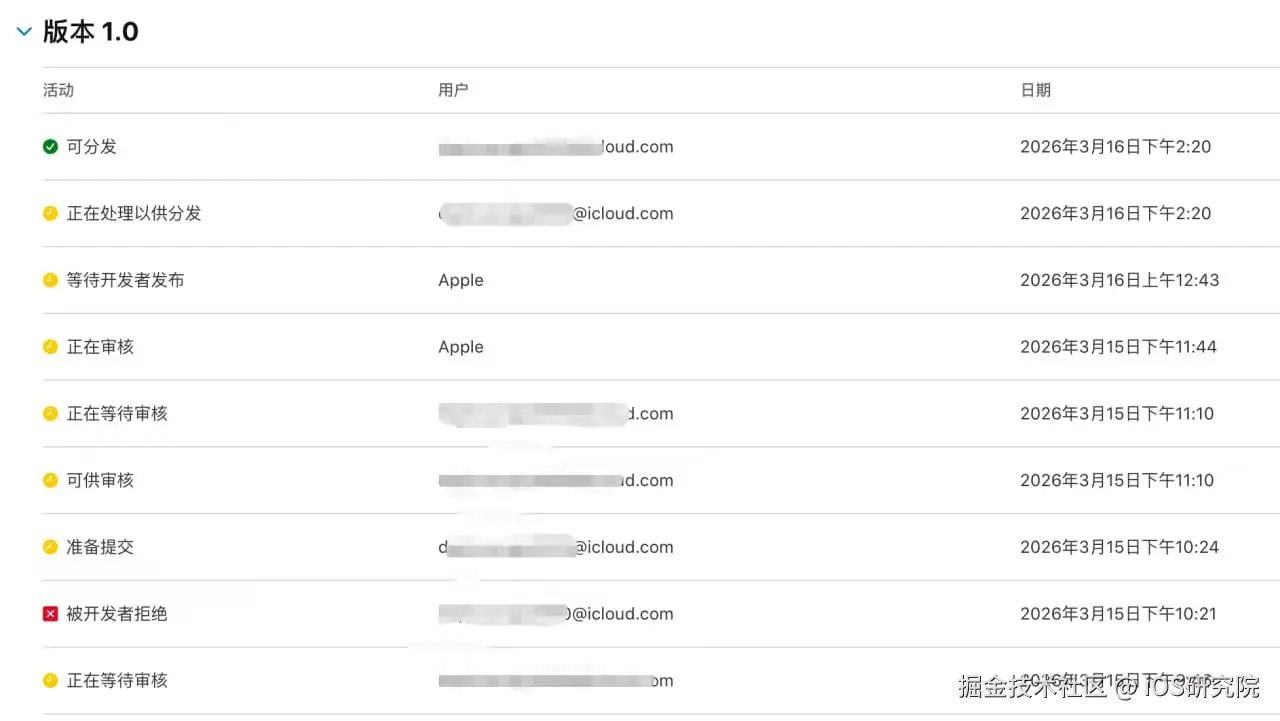Collapse the 版本 1.0 section chevron
1280x721 pixels.
[24, 32]
